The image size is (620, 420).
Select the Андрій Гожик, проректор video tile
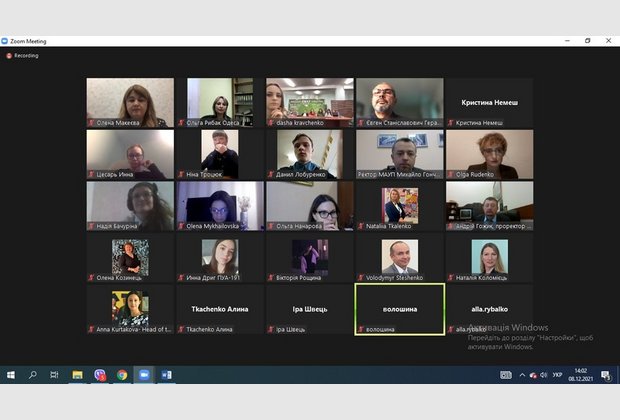coord(490,206)
